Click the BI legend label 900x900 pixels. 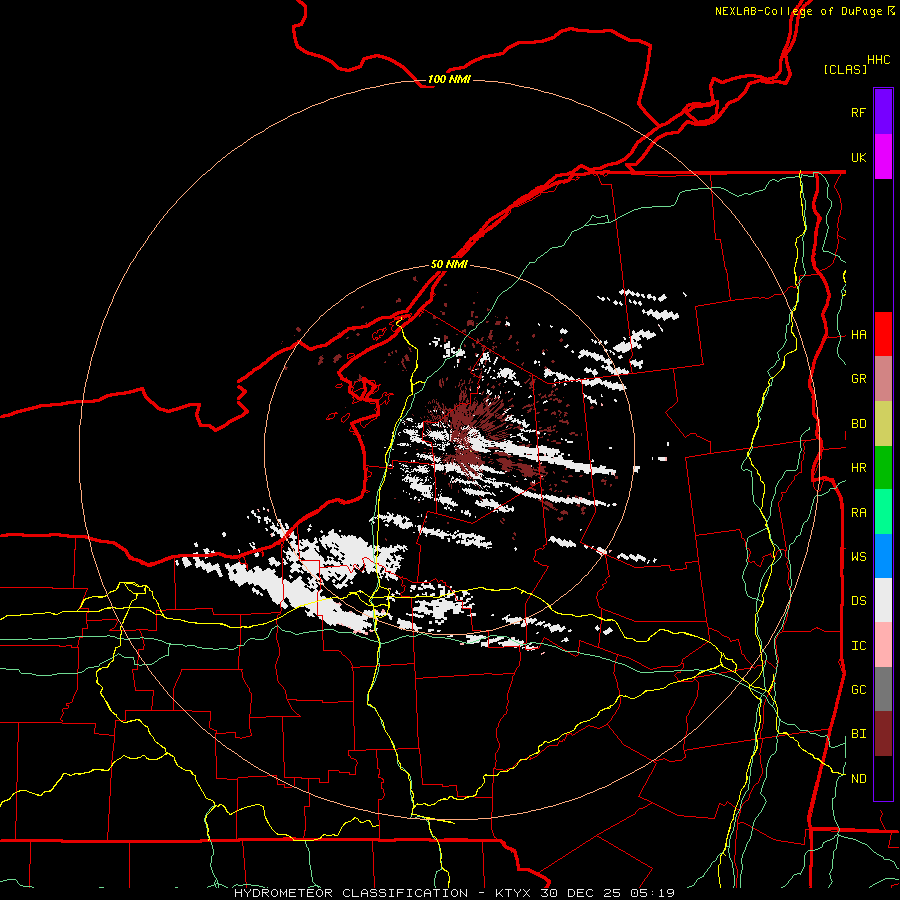858,734
